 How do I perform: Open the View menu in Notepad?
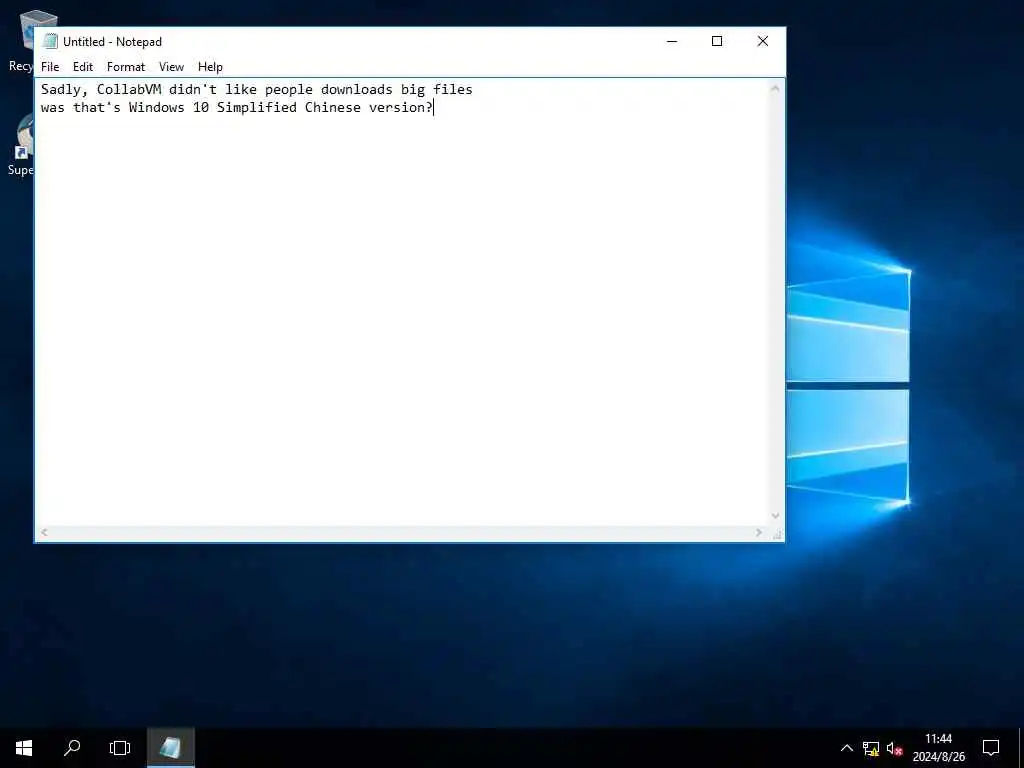tap(171, 67)
